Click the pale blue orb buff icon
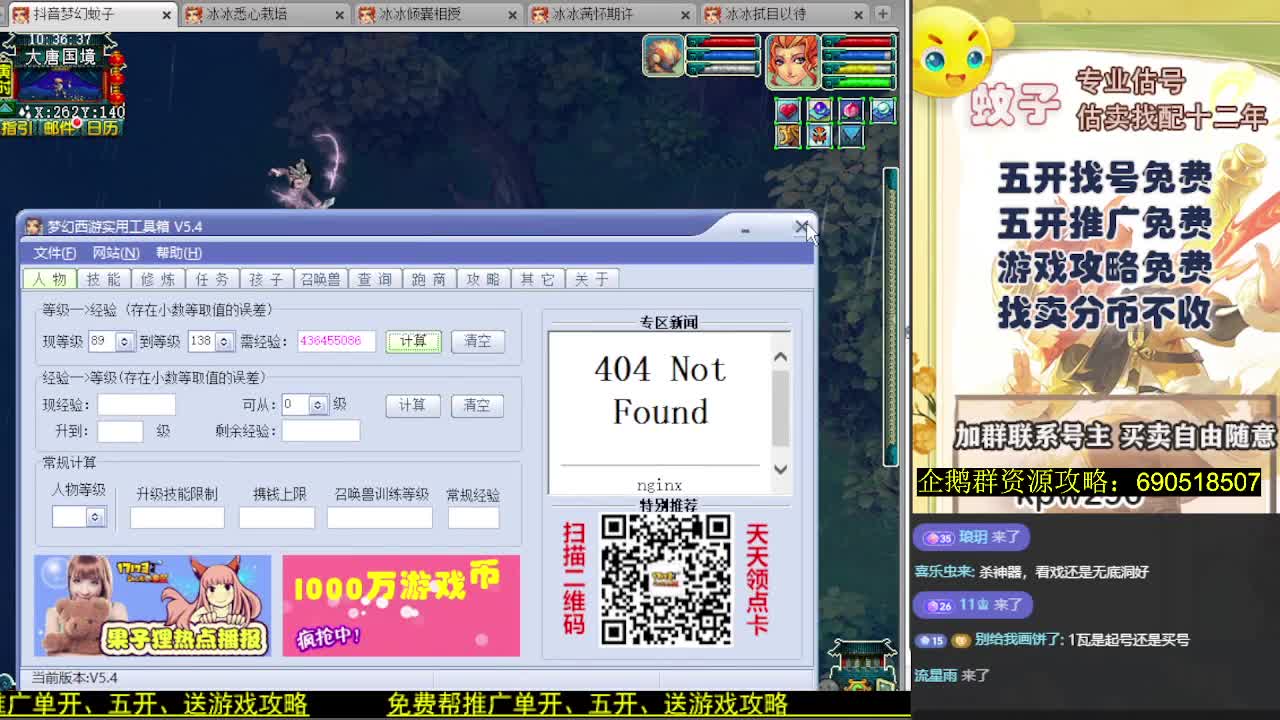This screenshot has height=720, width=1280. click(882, 110)
